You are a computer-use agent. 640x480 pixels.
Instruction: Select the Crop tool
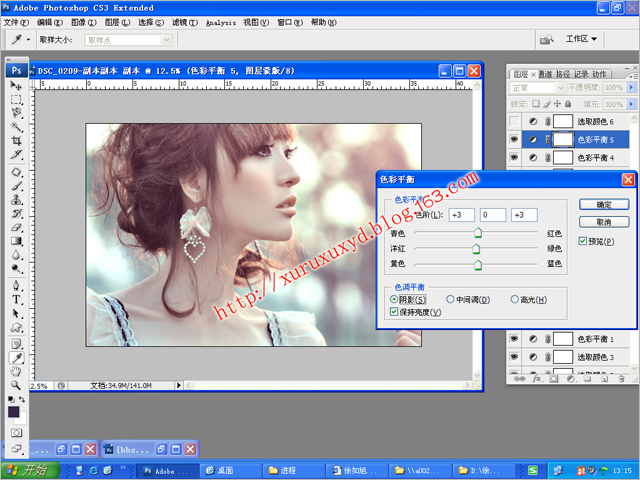click(x=16, y=141)
